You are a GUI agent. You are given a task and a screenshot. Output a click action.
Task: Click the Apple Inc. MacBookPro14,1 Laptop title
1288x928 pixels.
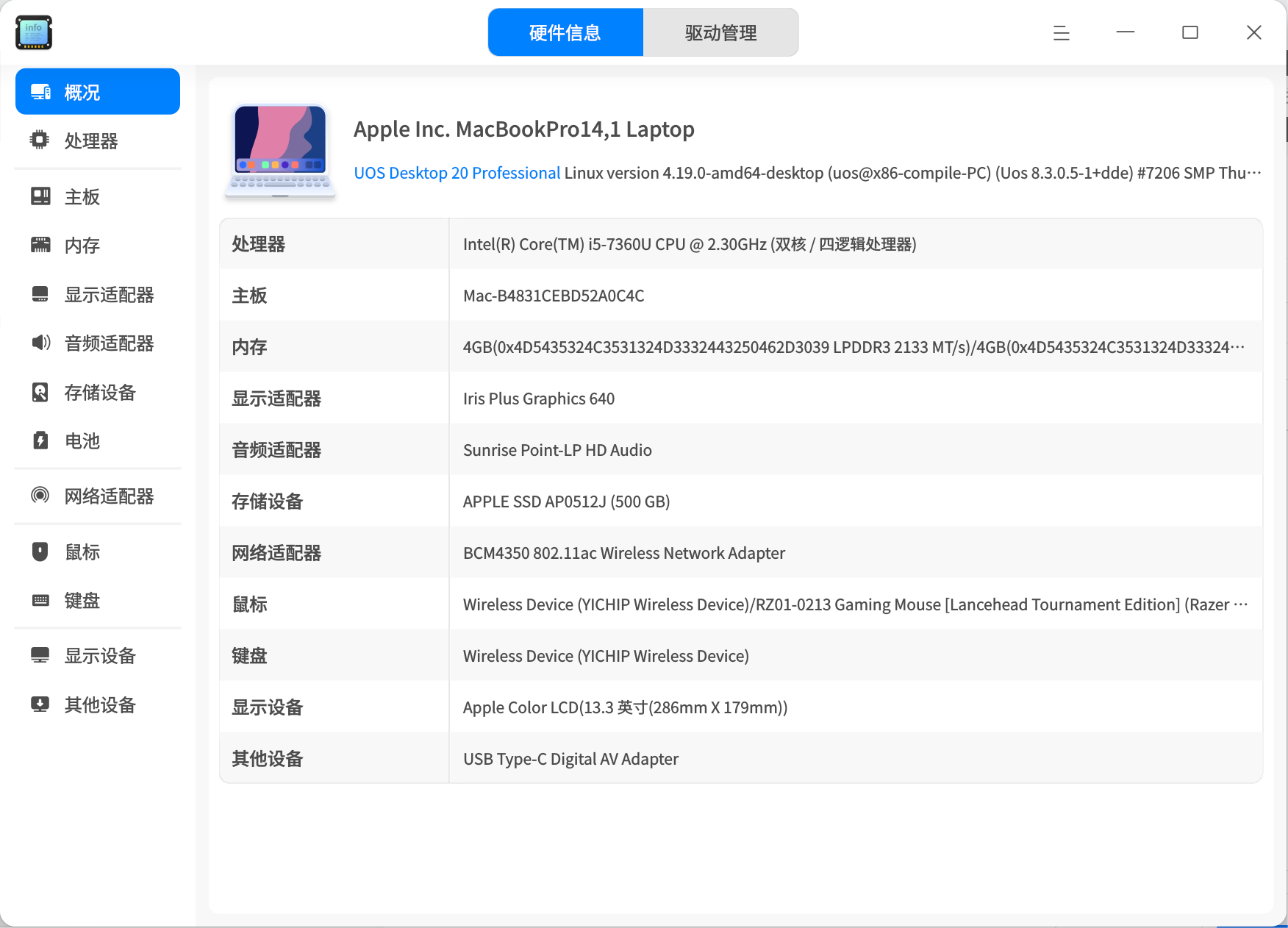tap(524, 129)
